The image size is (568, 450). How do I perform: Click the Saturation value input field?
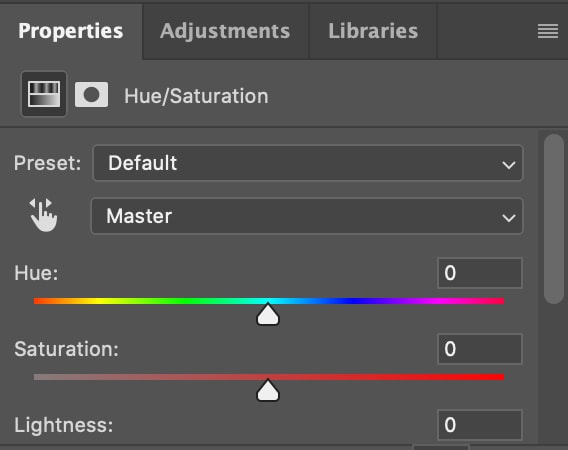coord(480,349)
